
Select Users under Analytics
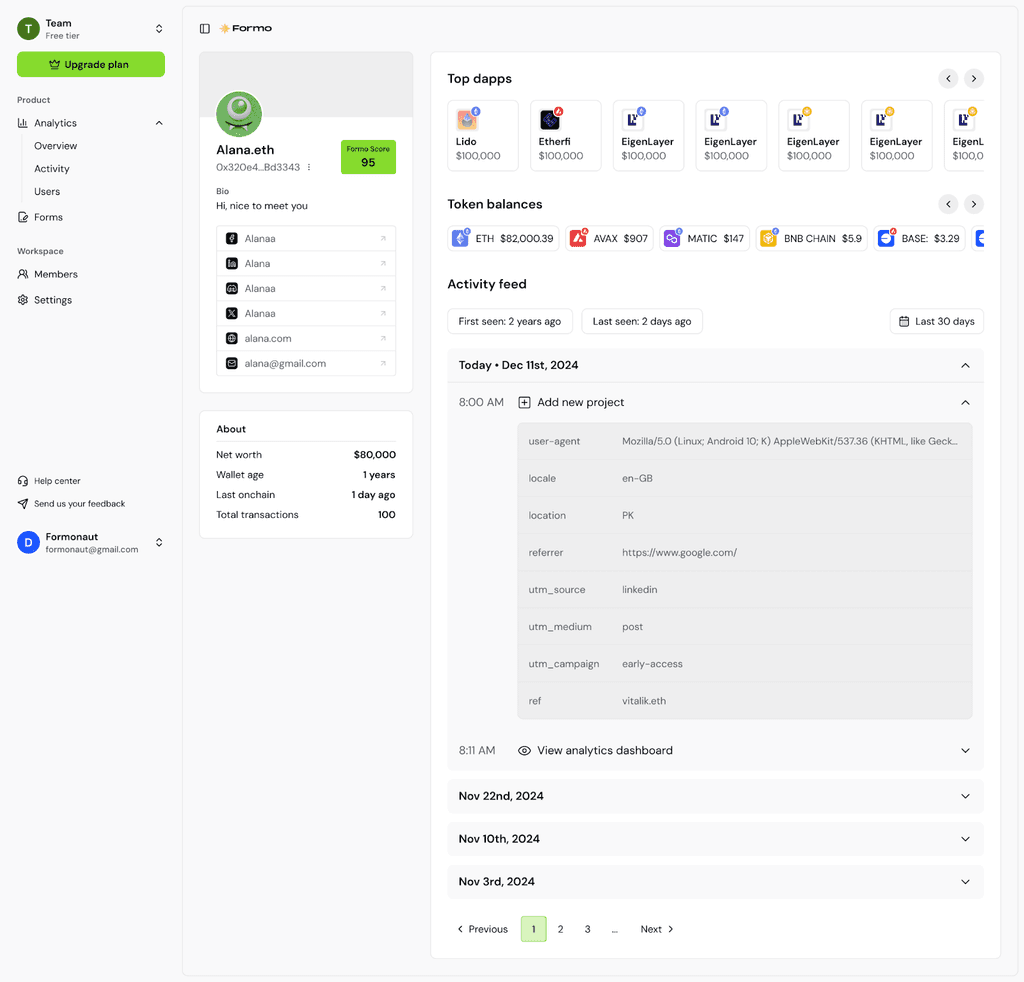47,192
